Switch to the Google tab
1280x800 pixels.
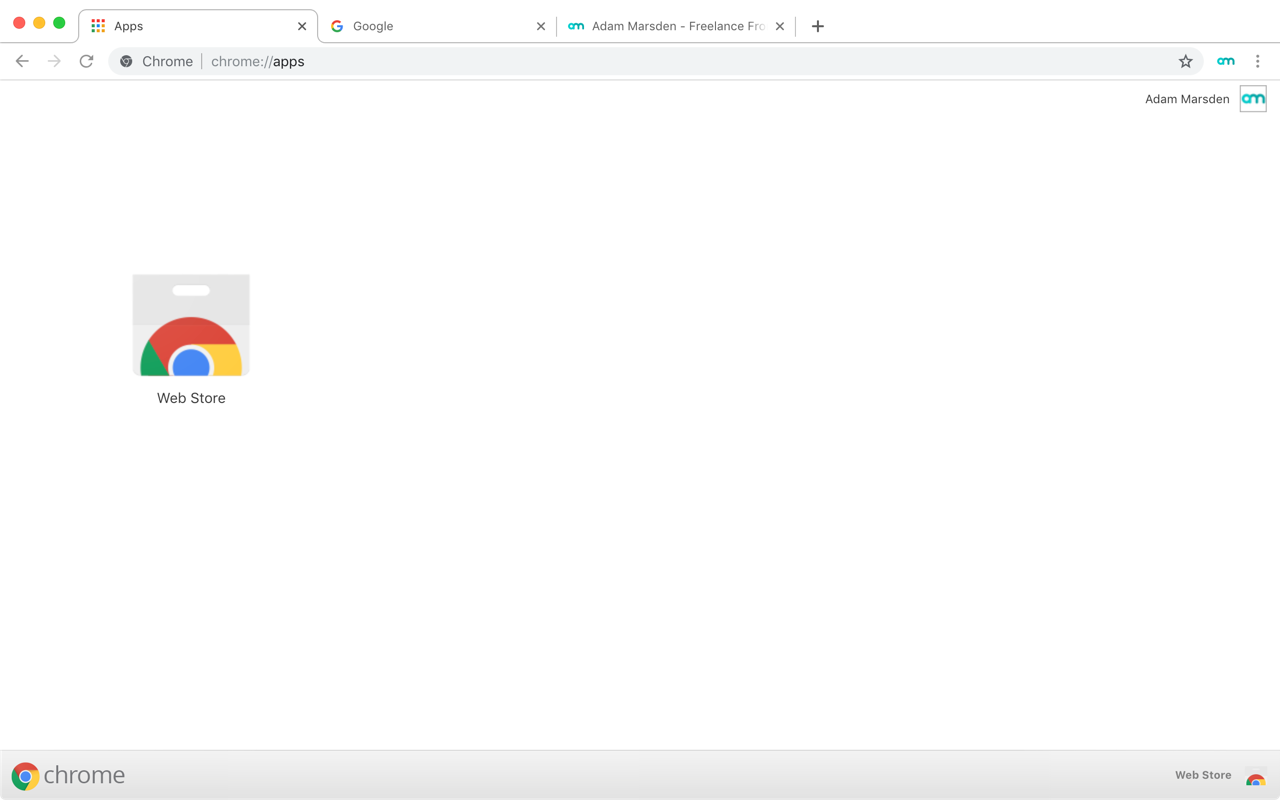[x=430, y=26]
